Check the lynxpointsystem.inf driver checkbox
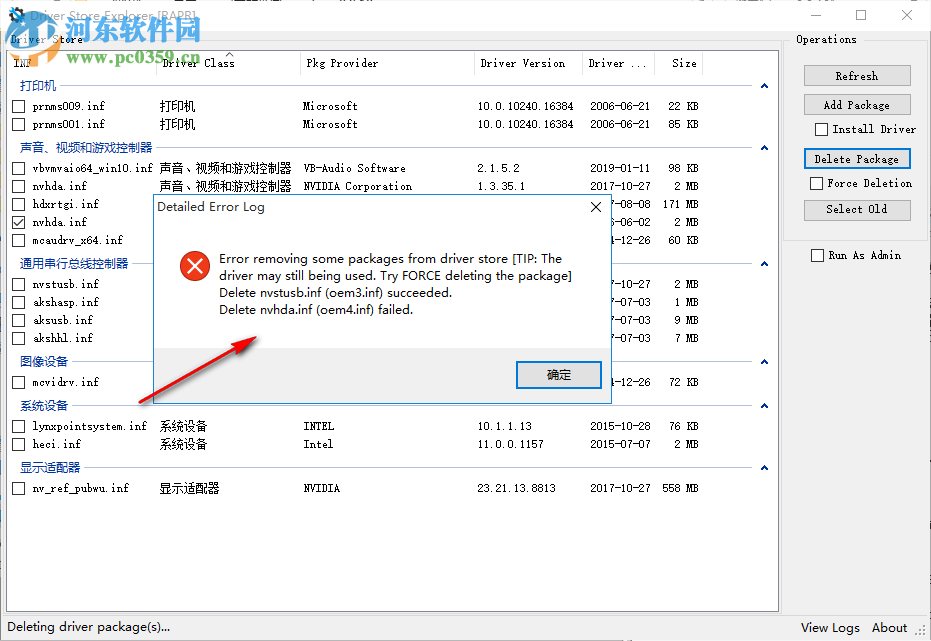931x641 pixels. (x=17, y=425)
